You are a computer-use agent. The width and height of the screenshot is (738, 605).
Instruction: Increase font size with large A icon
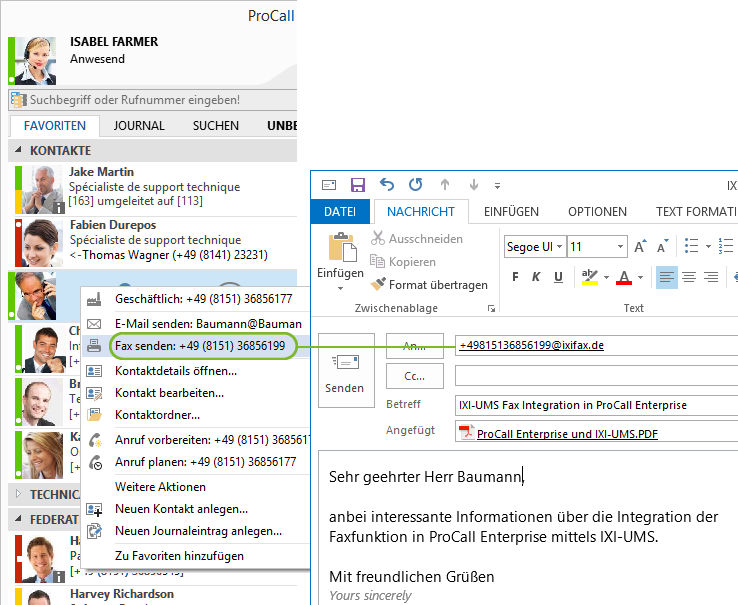point(640,246)
